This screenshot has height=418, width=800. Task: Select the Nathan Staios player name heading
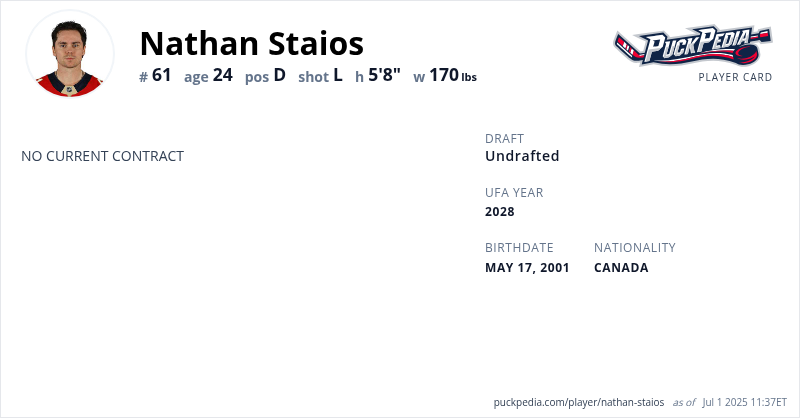tap(251, 43)
